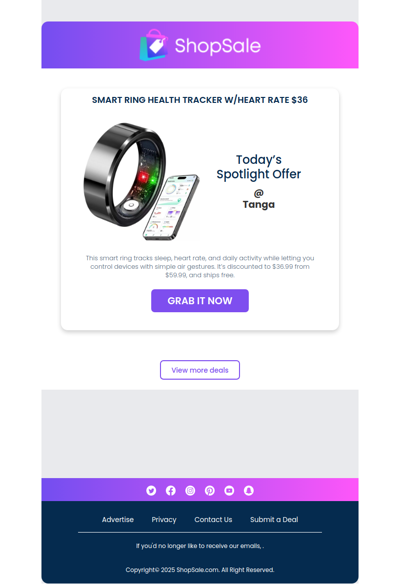The height and width of the screenshot is (584, 400).
Task: Open the Snapchat ghost icon
Action: (x=249, y=491)
